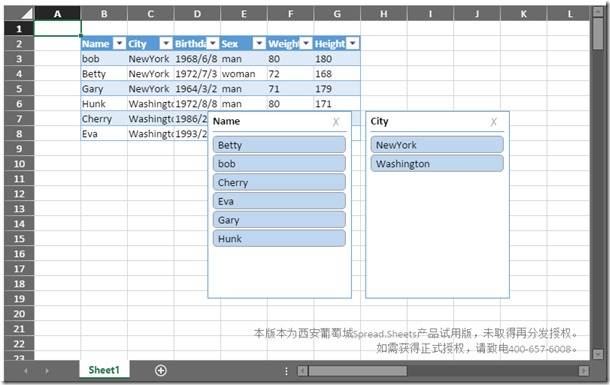Screen dimensions: 610x385
Task: Click the City slicer title
Action: [x=379, y=121]
